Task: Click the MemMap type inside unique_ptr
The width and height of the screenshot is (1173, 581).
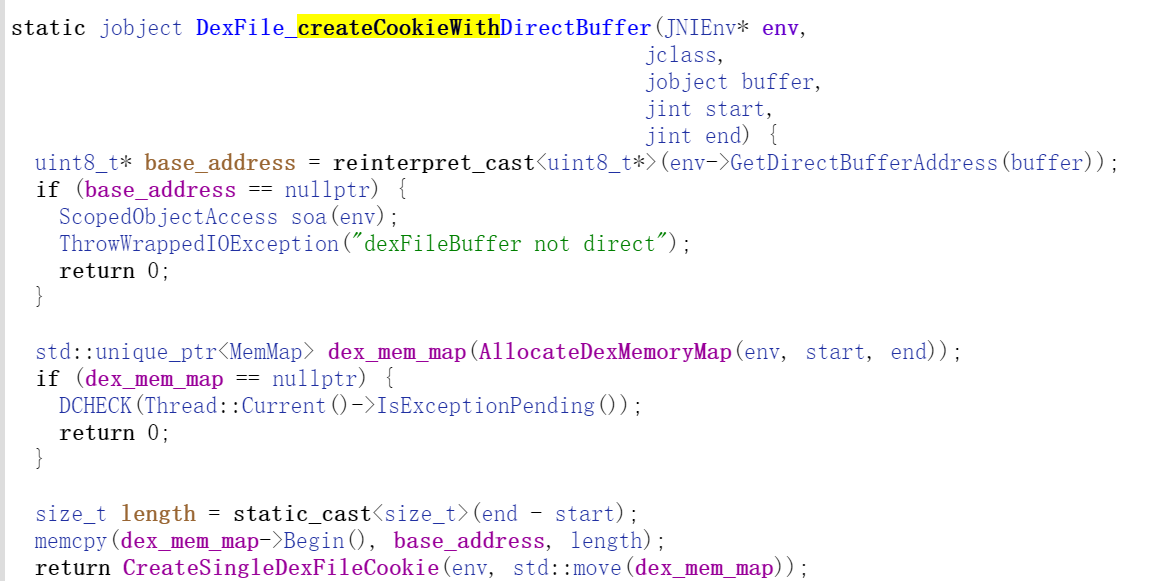Action: [x=273, y=352]
